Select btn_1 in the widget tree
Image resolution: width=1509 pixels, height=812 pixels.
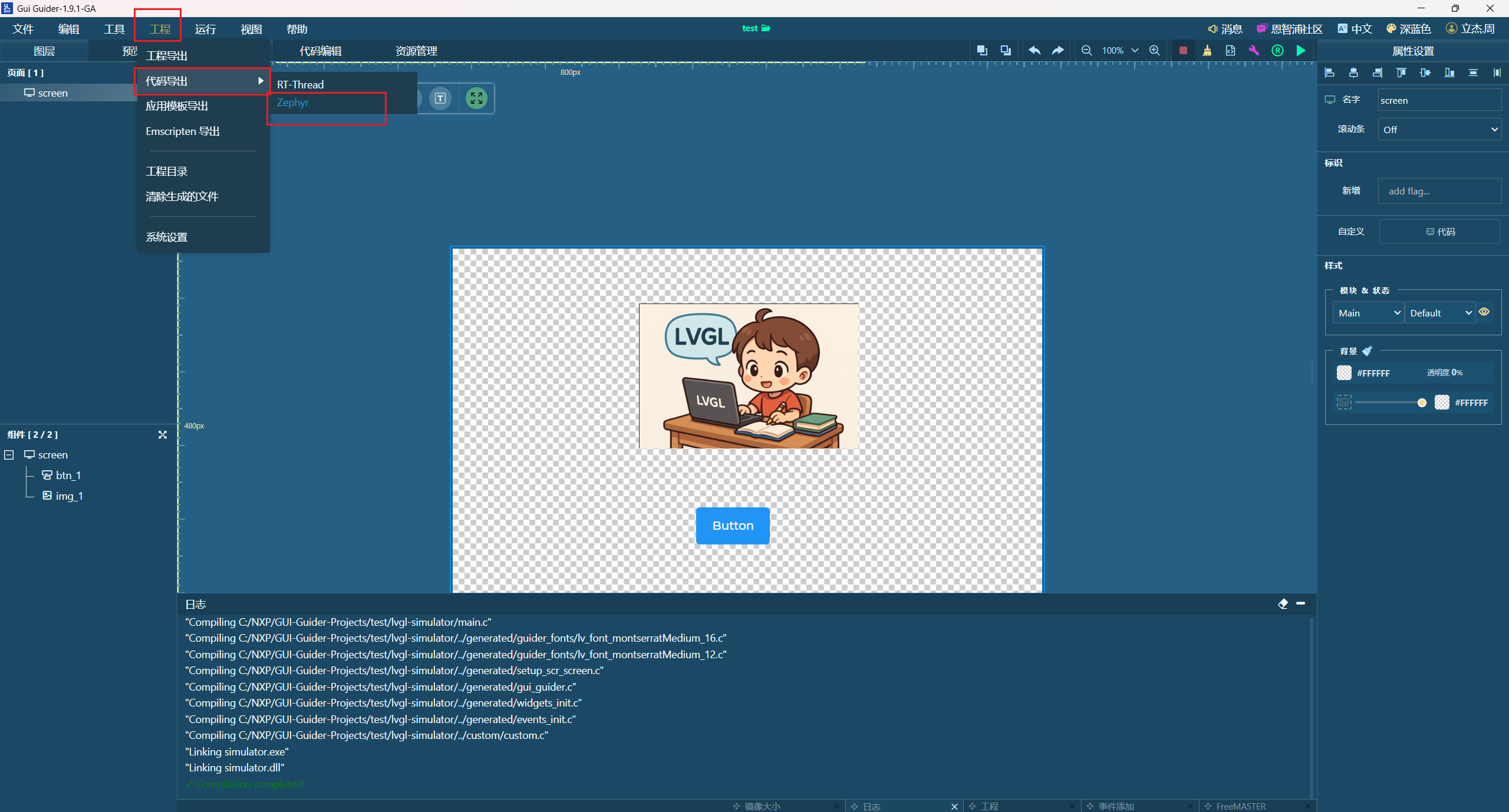61,475
